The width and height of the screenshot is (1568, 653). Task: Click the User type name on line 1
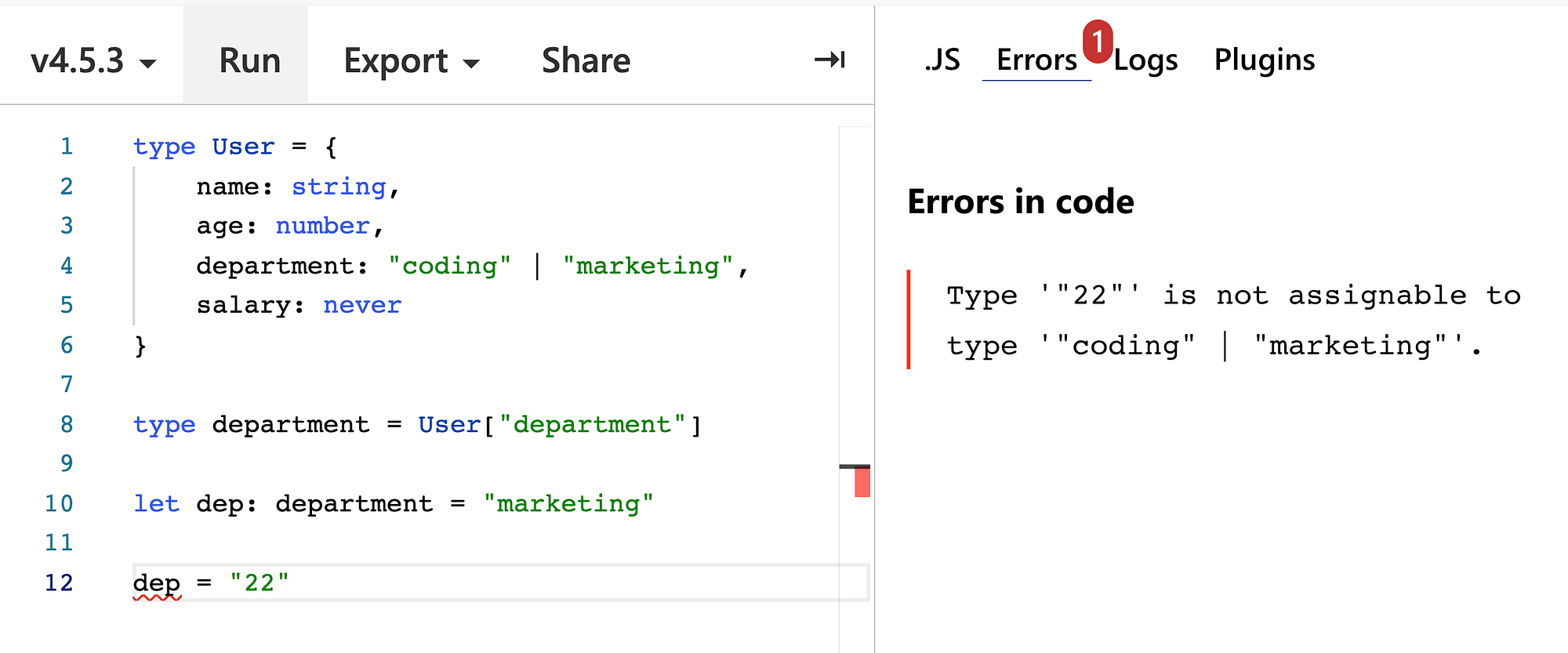point(243,147)
